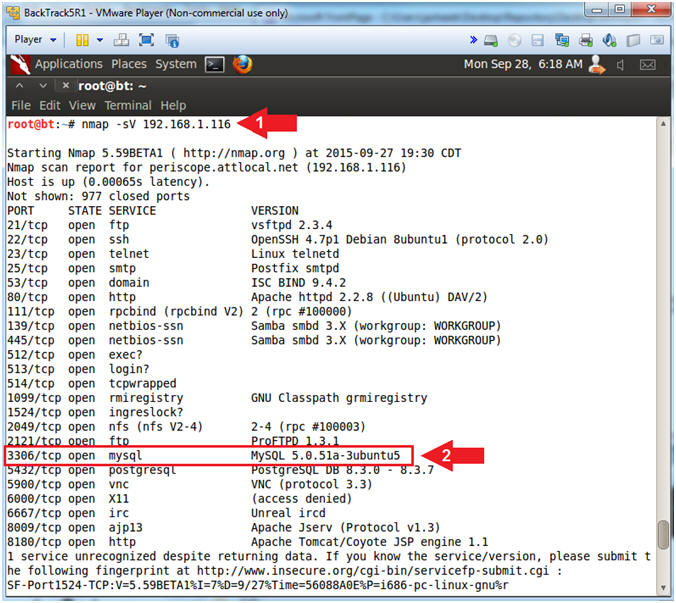
Task: Open the terminal Edit menu
Action: [x=50, y=105]
